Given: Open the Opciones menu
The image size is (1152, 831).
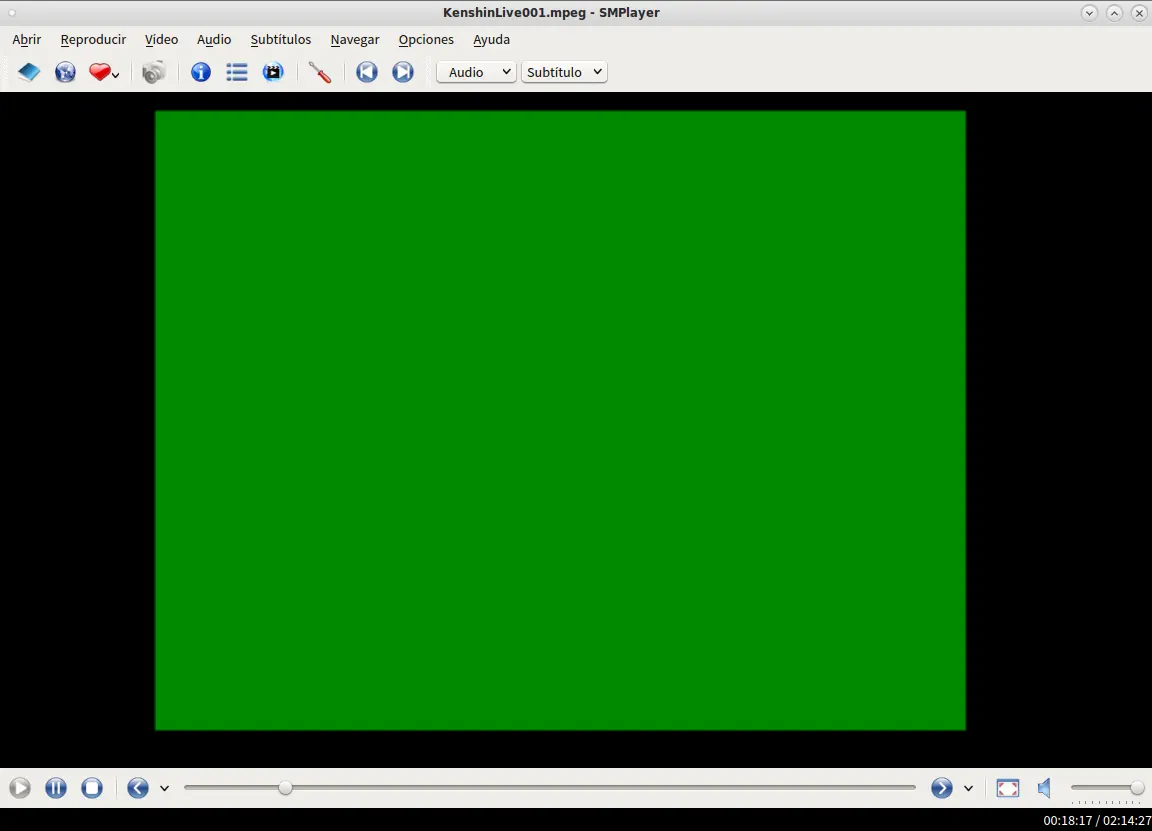Looking at the screenshot, I should [426, 40].
